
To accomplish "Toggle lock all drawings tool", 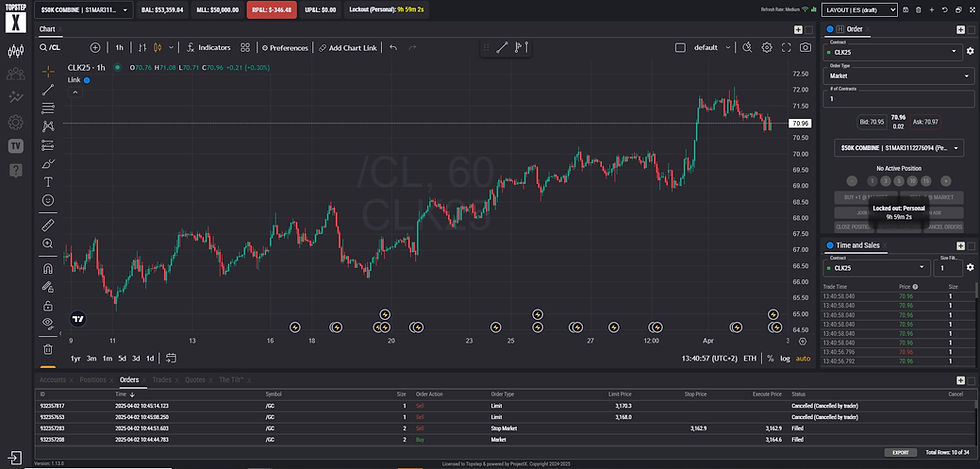I will coord(48,306).
